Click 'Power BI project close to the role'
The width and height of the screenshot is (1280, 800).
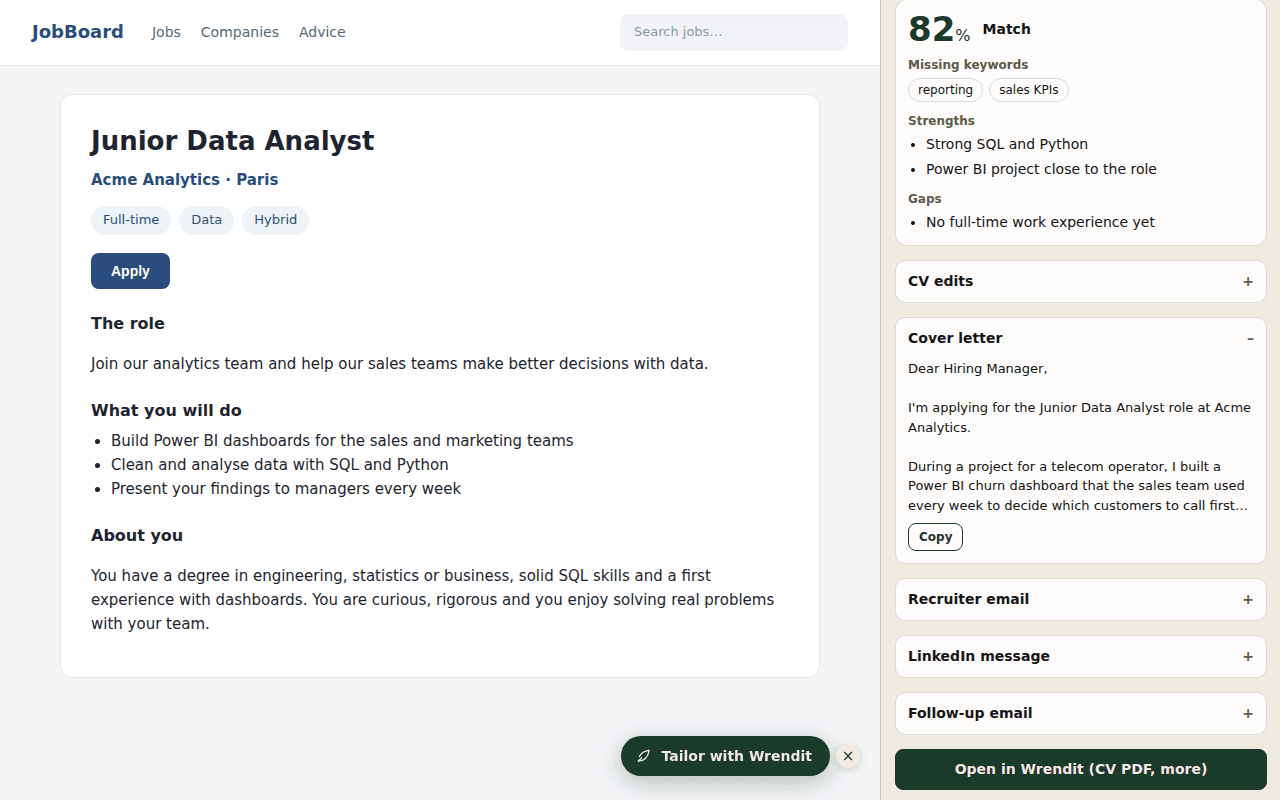pos(1041,169)
